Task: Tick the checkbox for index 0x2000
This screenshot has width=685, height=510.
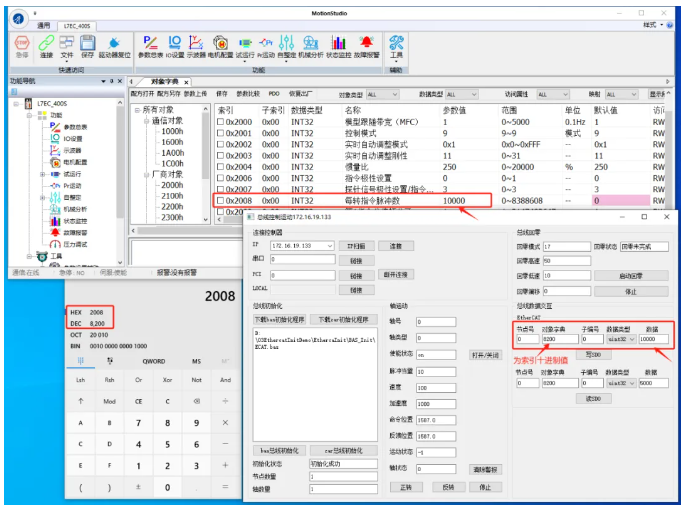Action: pyautogui.click(x=220, y=122)
